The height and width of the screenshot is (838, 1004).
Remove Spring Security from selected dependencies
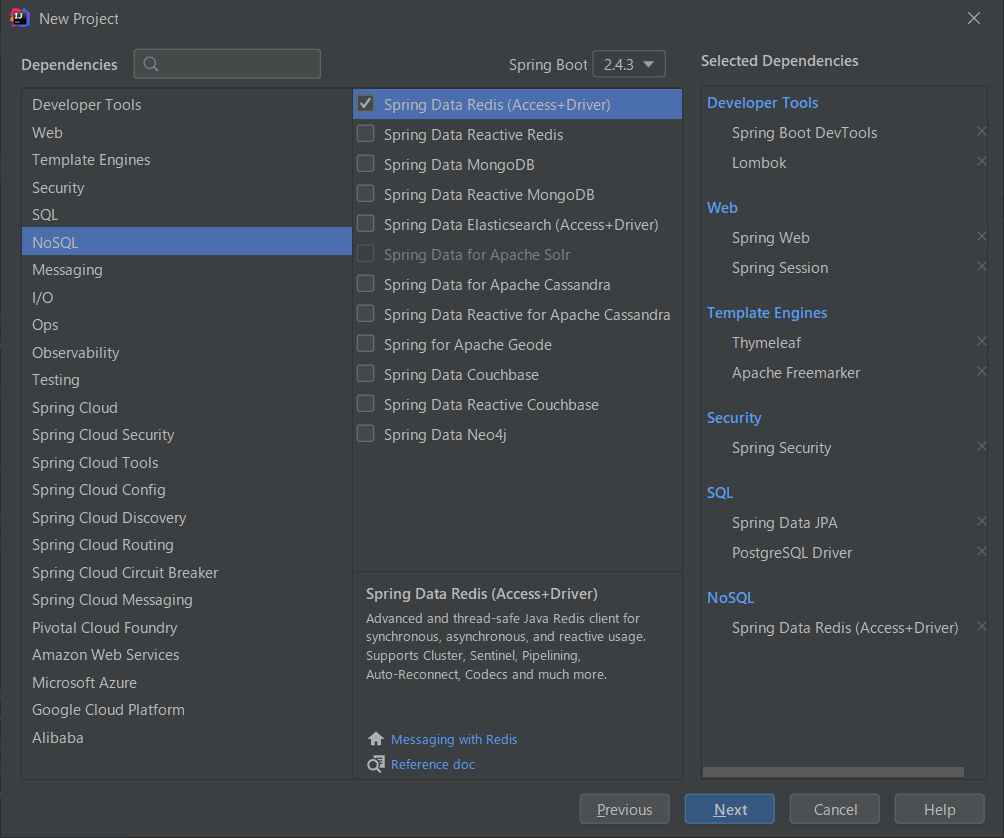(981, 446)
